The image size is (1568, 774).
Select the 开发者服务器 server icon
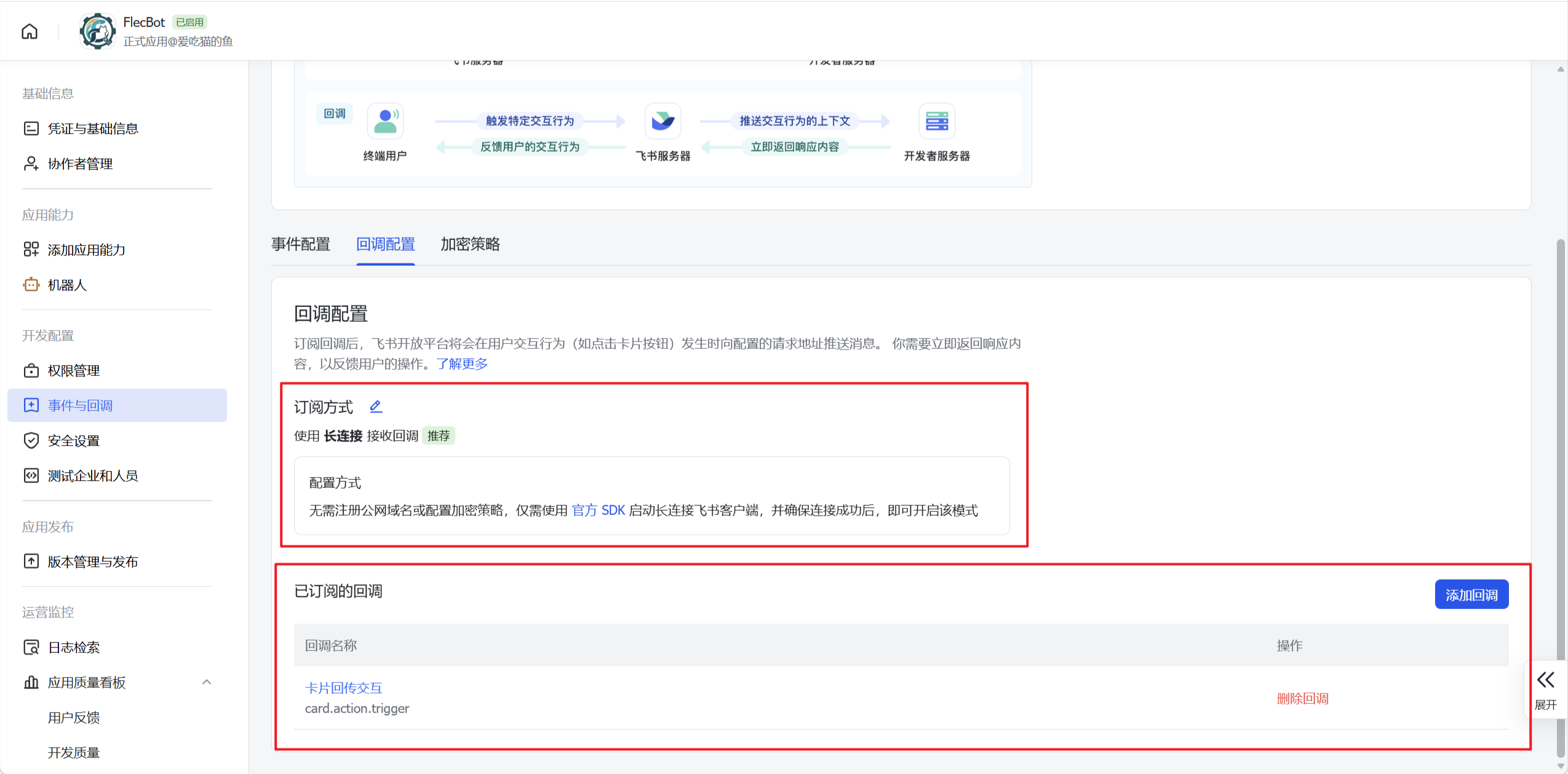point(936,121)
